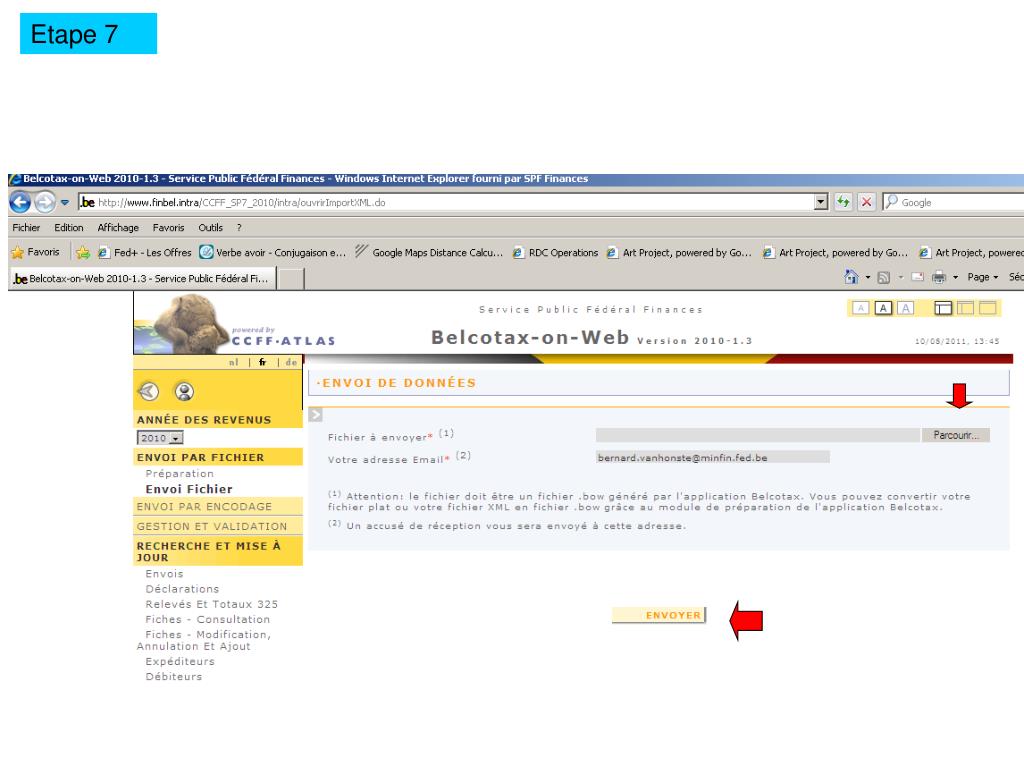Click the Read mail envelope icon
Screen dimensions: 1024x768
(918, 277)
